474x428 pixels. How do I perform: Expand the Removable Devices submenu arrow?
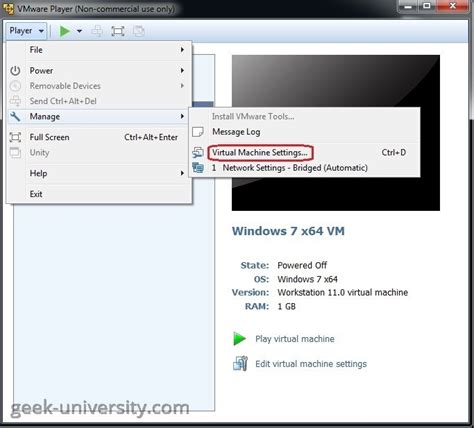(182, 86)
